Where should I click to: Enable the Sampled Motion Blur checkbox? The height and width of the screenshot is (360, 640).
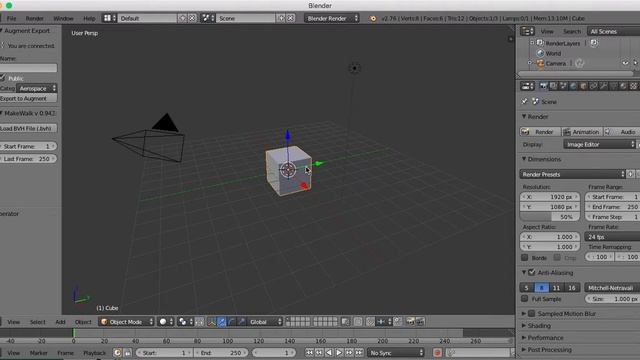pyautogui.click(x=532, y=313)
